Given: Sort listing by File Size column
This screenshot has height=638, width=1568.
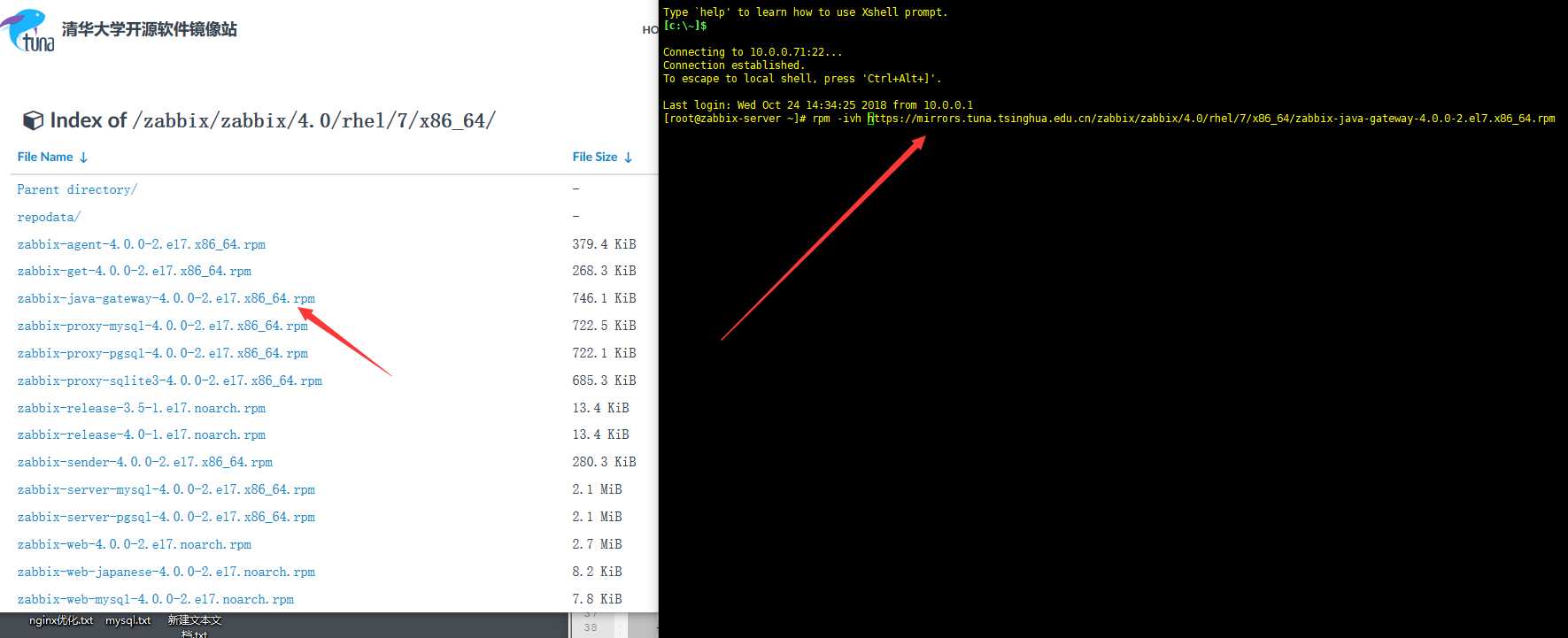Looking at the screenshot, I should click(x=602, y=158).
